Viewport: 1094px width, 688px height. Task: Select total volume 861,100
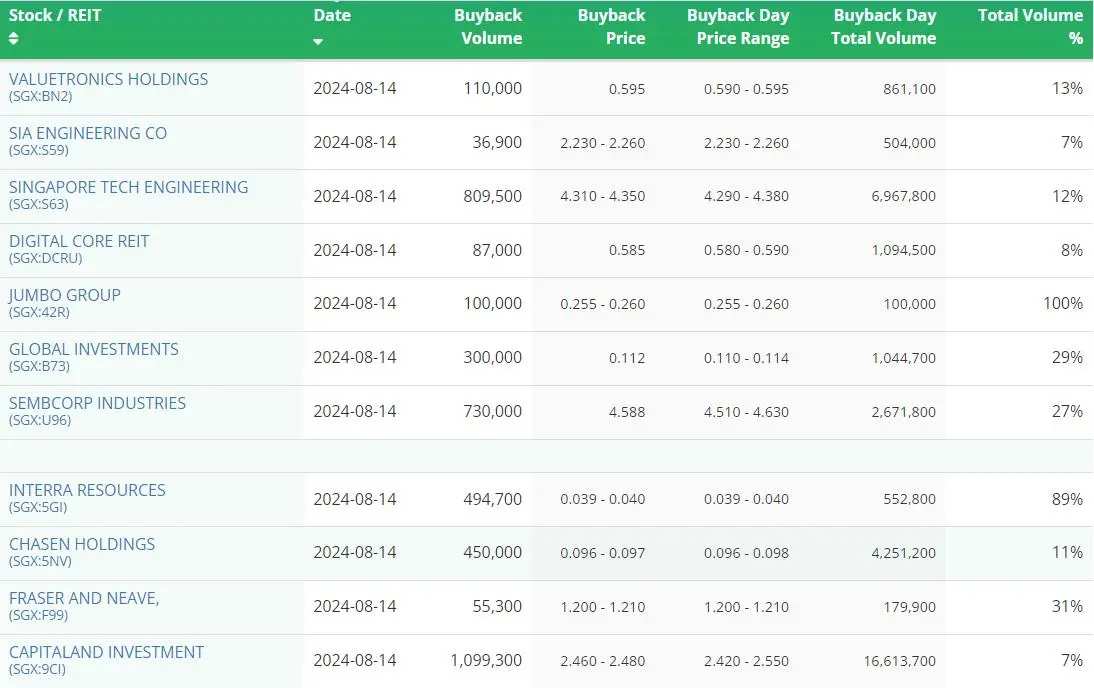point(909,89)
